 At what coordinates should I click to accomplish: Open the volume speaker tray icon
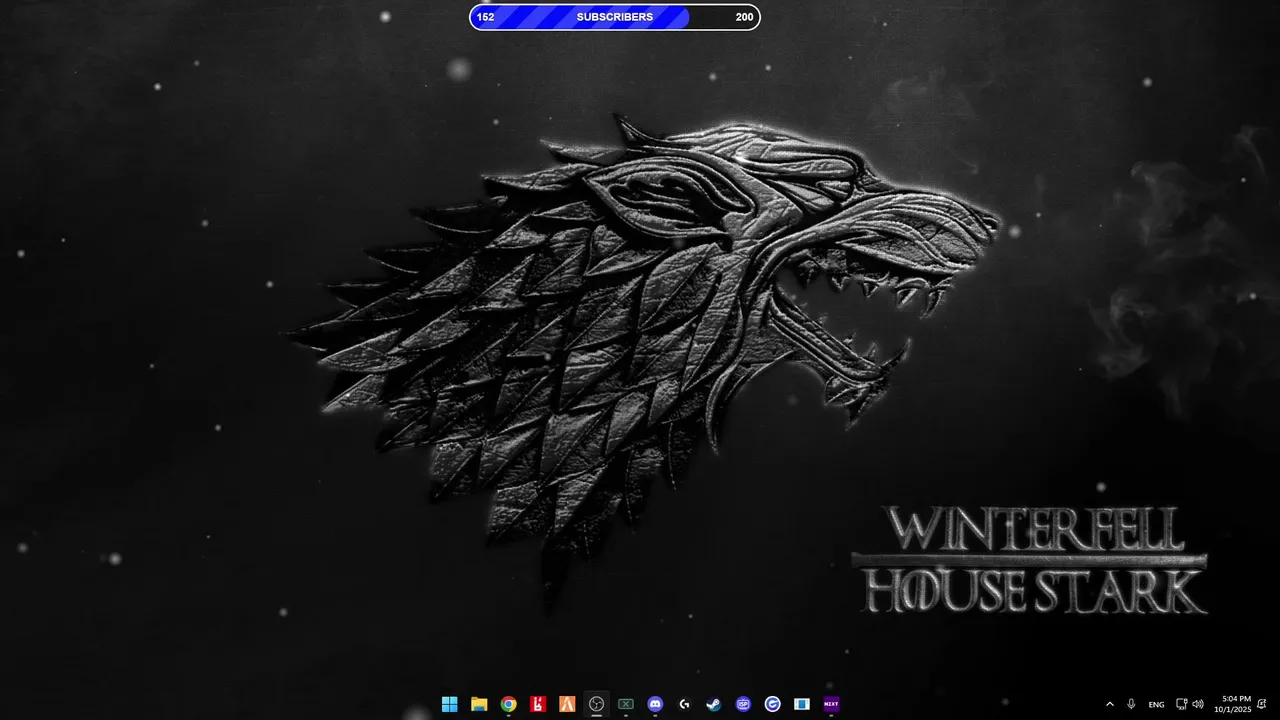(1198, 704)
